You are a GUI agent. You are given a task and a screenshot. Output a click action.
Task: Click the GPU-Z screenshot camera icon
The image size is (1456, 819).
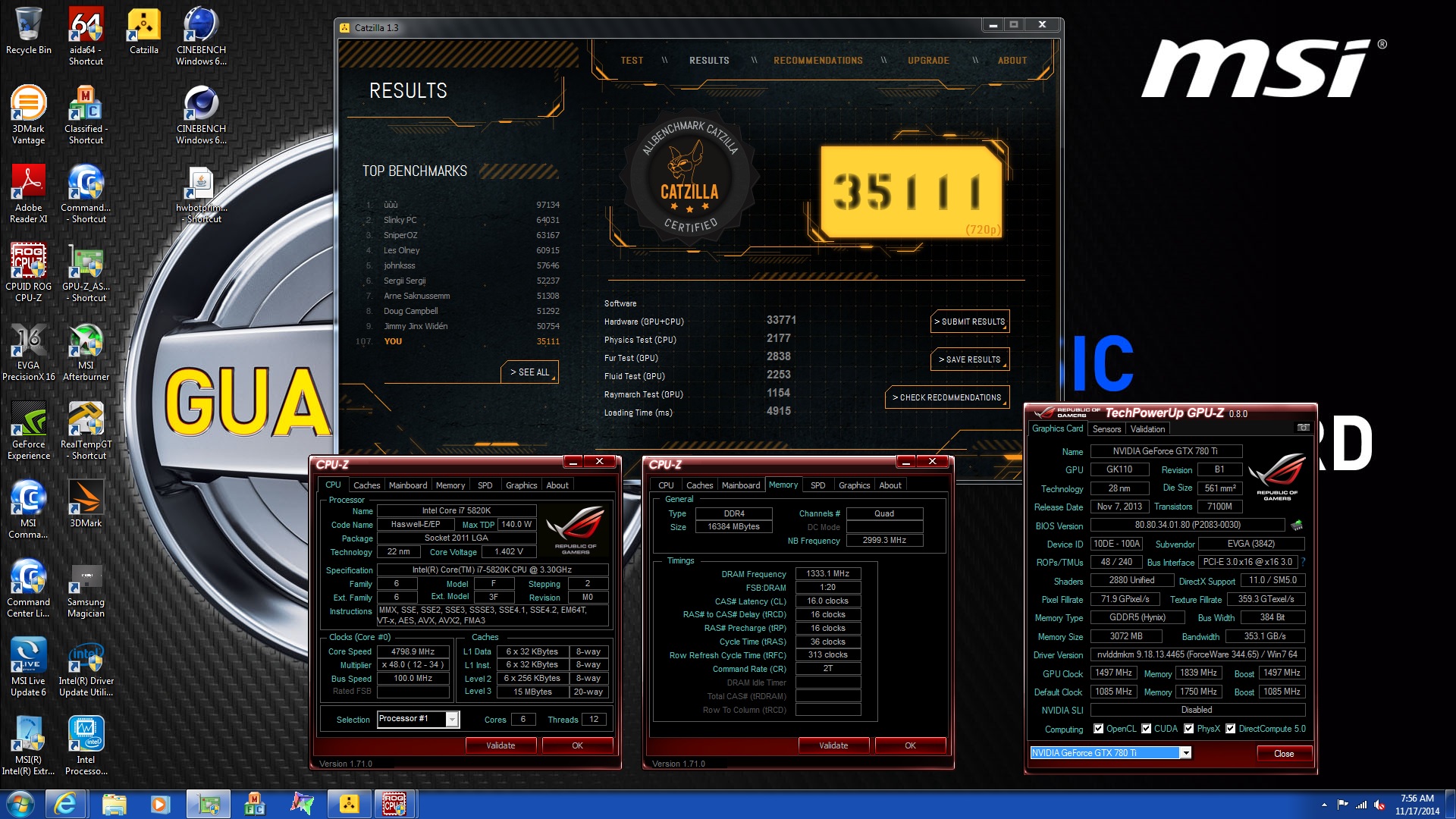coord(1303,428)
